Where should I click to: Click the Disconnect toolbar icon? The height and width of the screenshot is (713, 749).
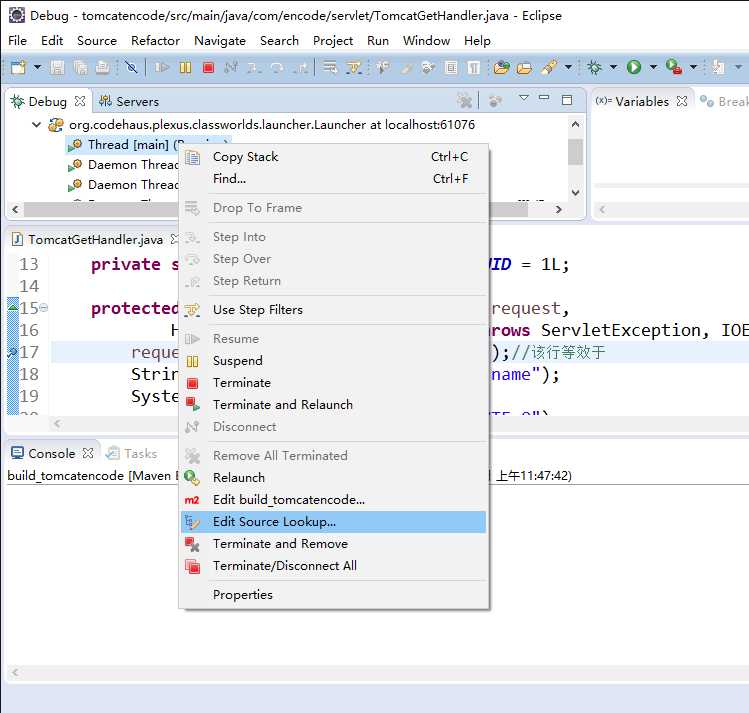[x=231, y=67]
